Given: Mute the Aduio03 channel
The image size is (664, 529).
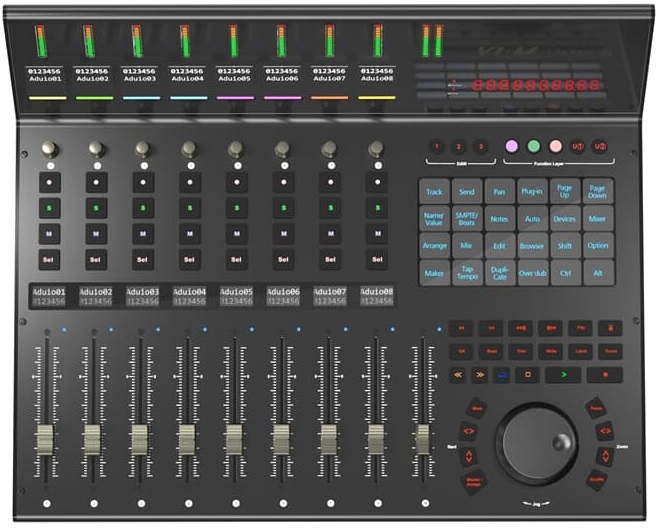Looking at the screenshot, I should pos(142,234).
